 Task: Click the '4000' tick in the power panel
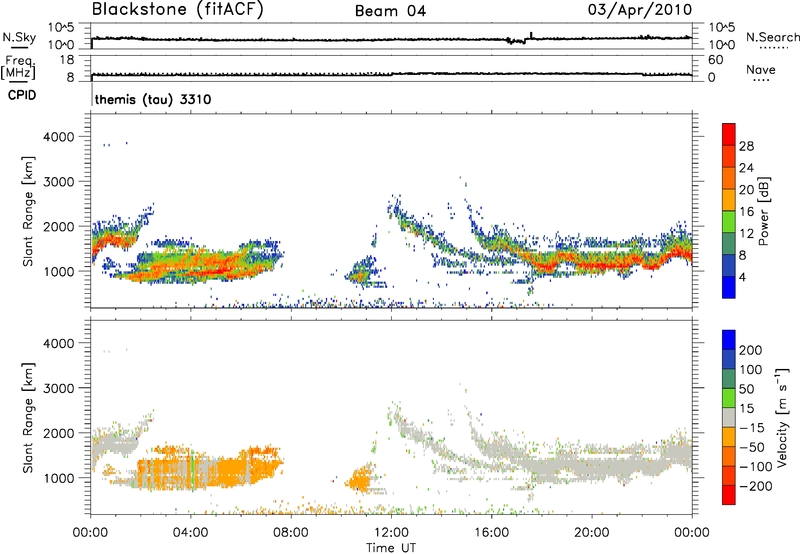(x=58, y=137)
